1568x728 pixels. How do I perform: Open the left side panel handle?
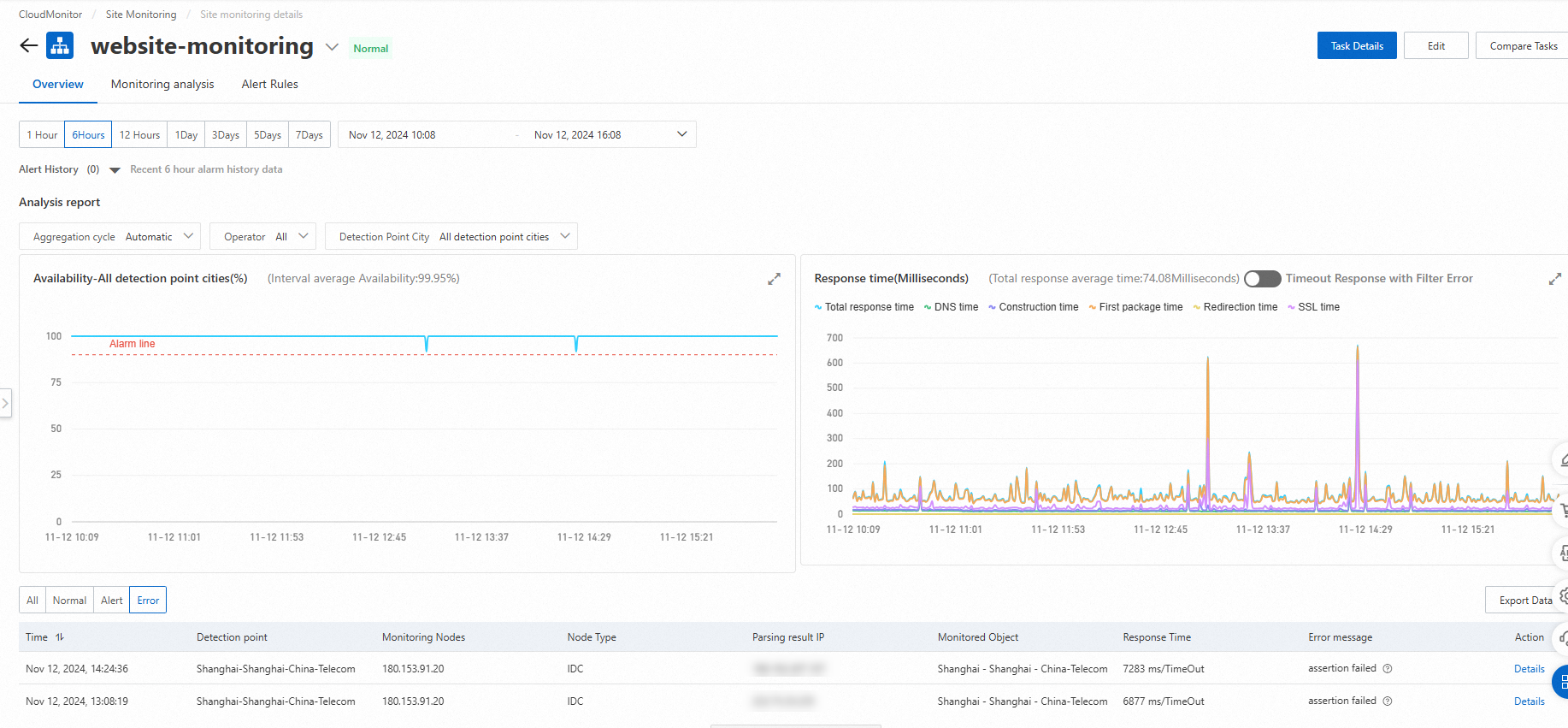(x=5, y=403)
